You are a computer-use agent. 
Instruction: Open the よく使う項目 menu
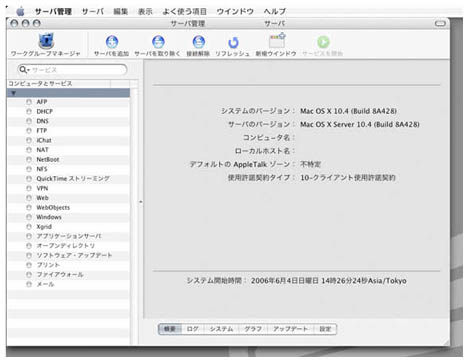(x=184, y=12)
